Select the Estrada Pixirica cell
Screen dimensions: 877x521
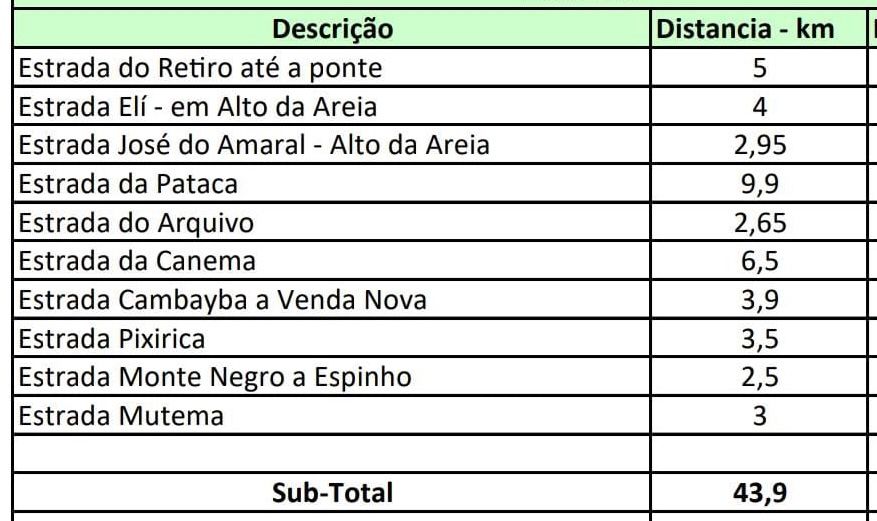[332, 338]
